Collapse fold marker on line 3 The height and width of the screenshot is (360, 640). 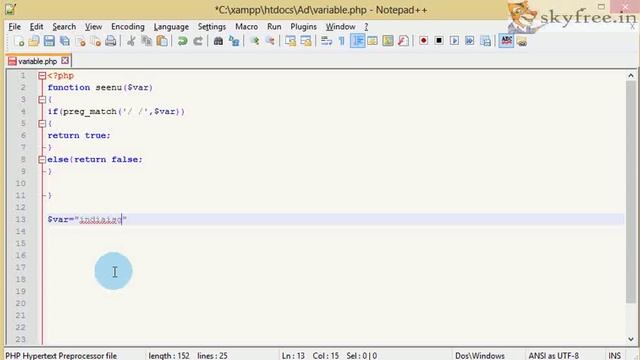click(42, 100)
